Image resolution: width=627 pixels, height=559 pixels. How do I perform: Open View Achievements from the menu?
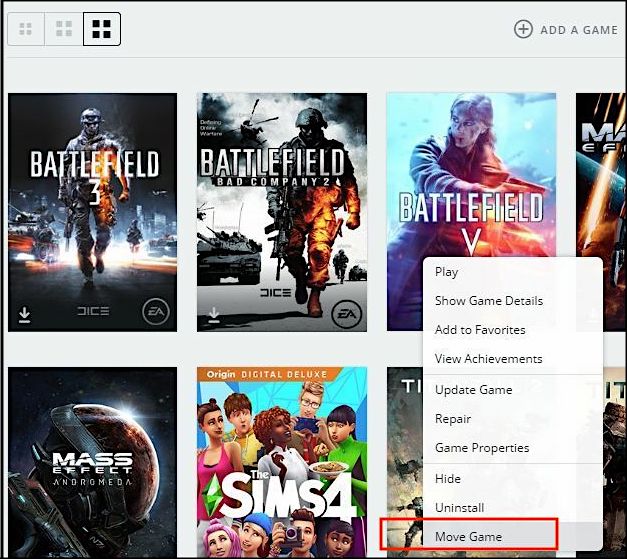[489, 359]
